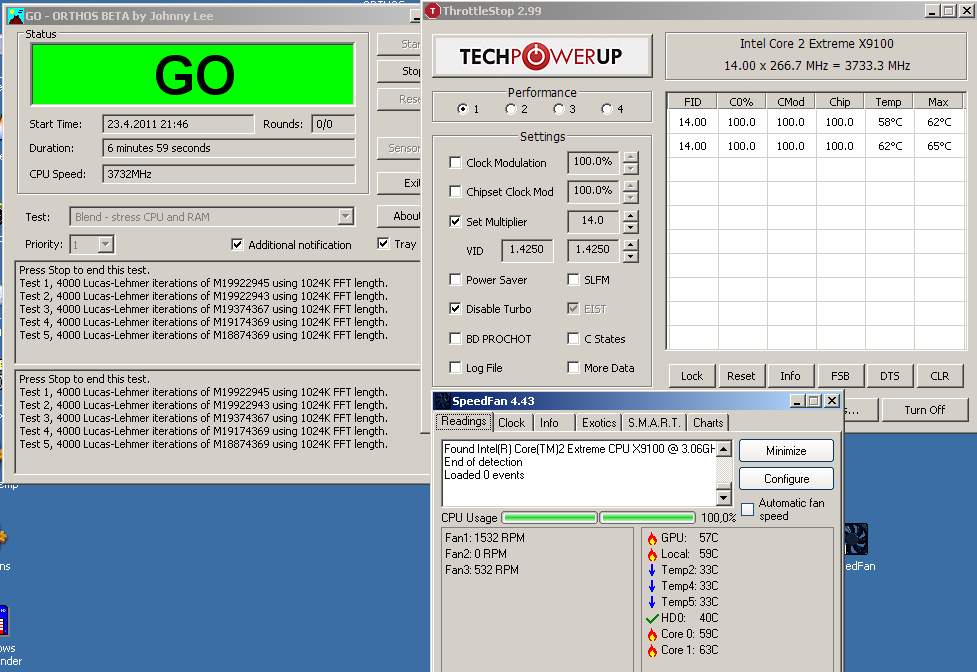Screen dimensions: 977x672
Task: Increase the Set Multiplier value
Action: click(631, 216)
